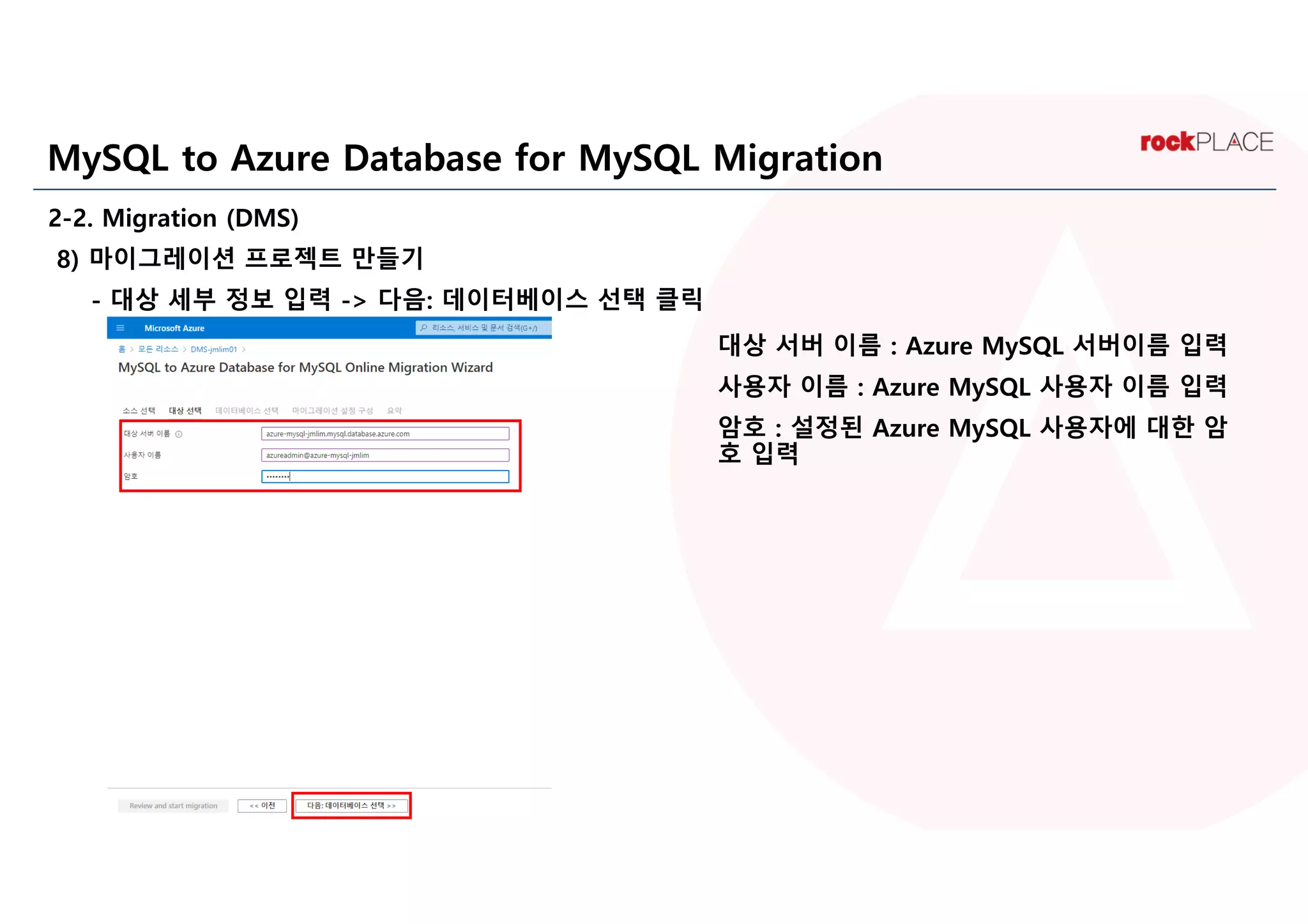Click the 사용자 이름 input field
The image size is (1308, 924).
pos(385,455)
